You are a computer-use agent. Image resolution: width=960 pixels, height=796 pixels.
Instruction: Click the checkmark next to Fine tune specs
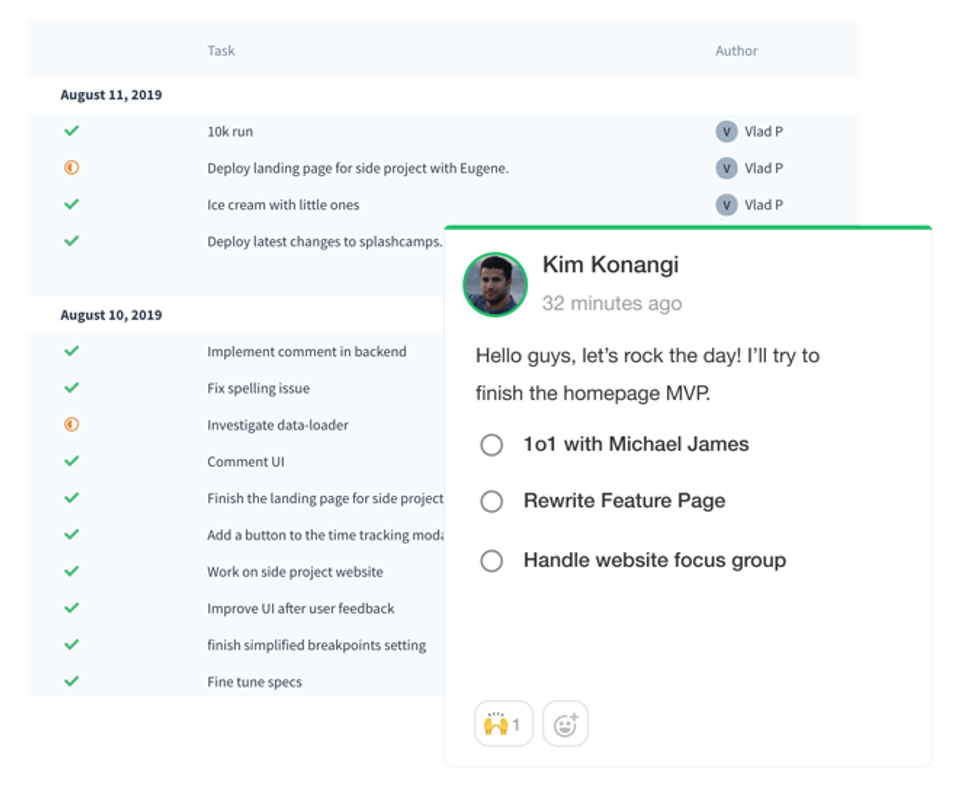(71, 681)
